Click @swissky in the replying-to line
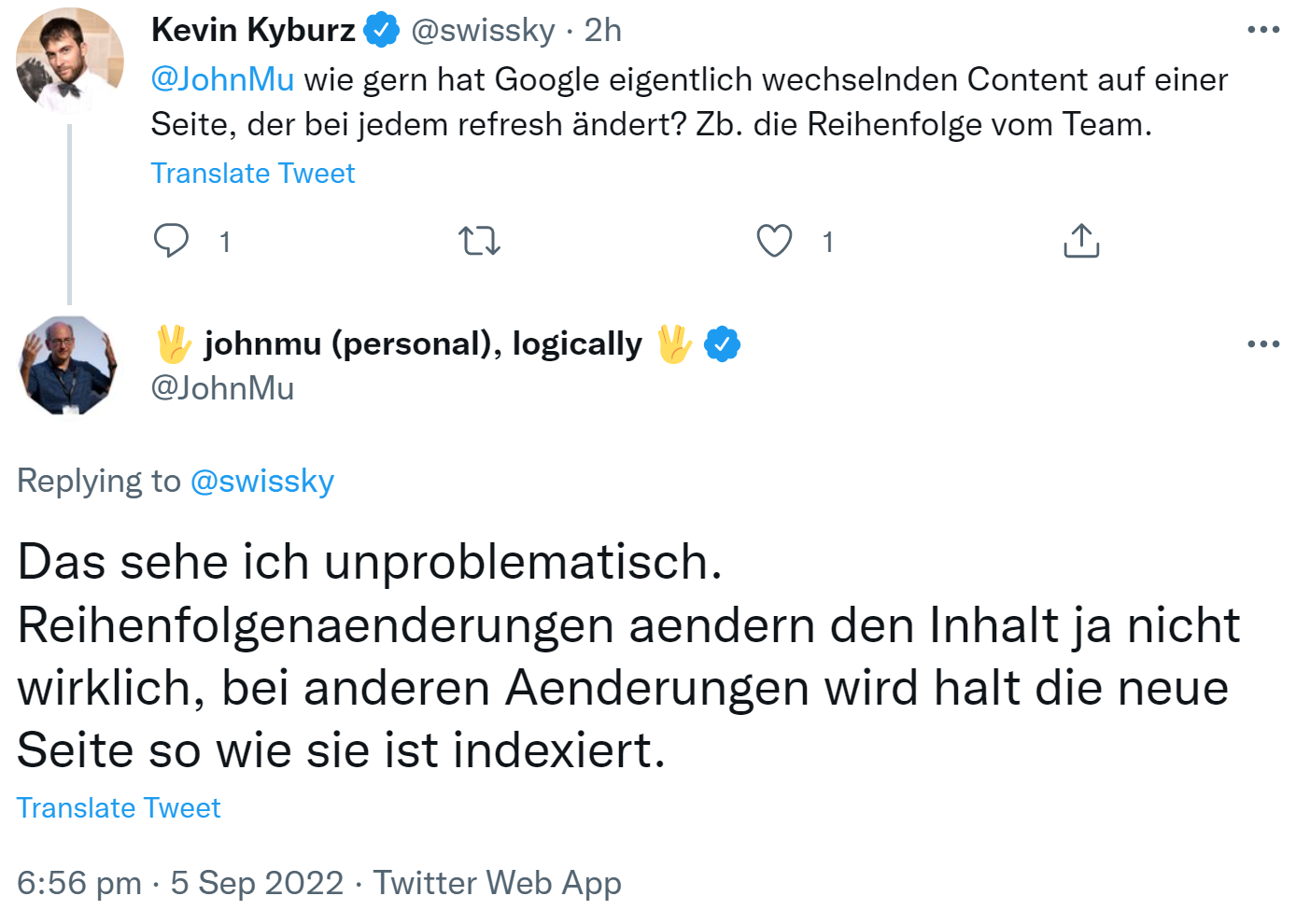Screen dimensions: 1296x924 (x=262, y=481)
